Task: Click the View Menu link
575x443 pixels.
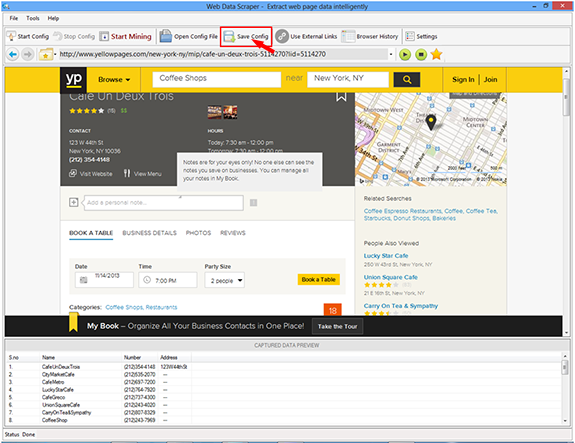Action: pyautogui.click(x=143, y=173)
